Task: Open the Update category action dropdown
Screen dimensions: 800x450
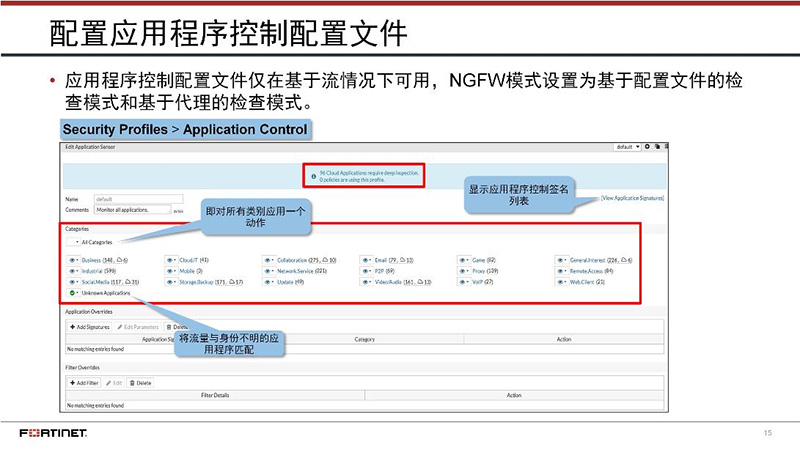Action: 269,282
